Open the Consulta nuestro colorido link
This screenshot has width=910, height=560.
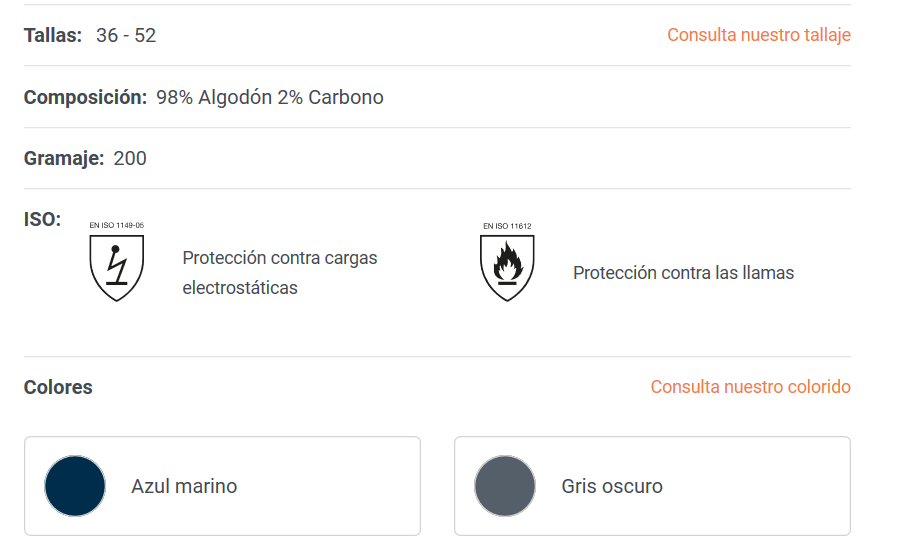pyautogui.click(x=750, y=386)
